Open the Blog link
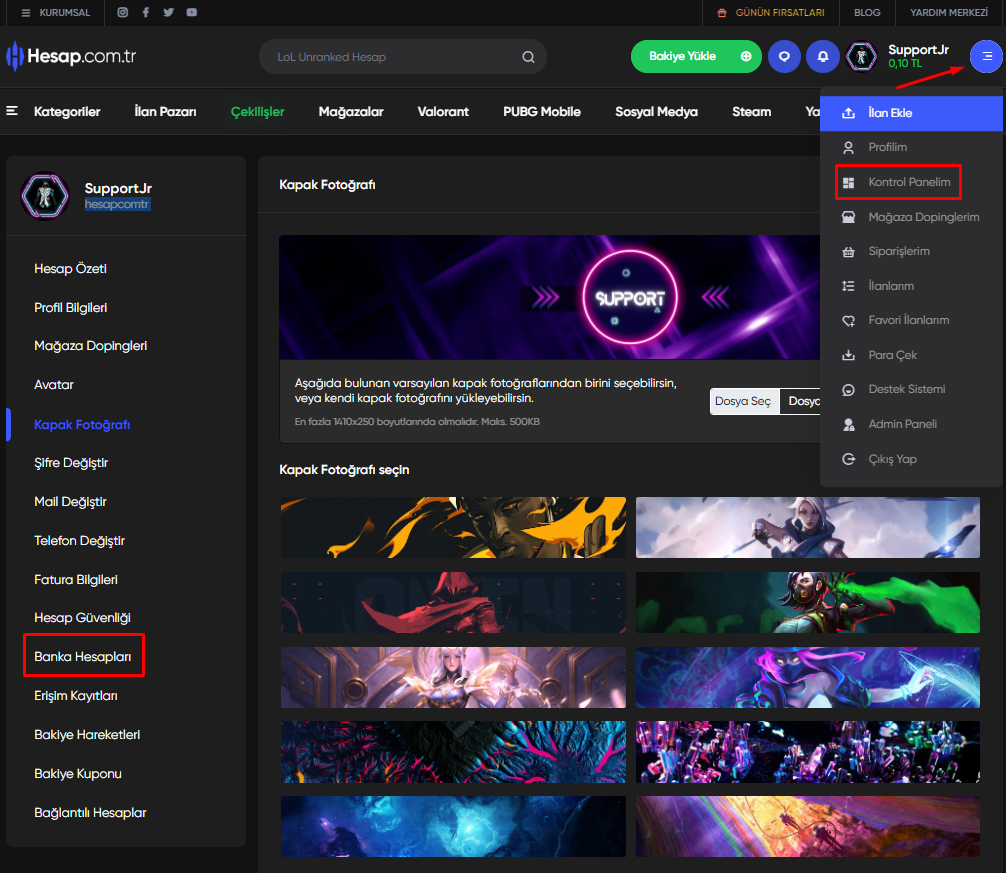 [x=867, y=13]
